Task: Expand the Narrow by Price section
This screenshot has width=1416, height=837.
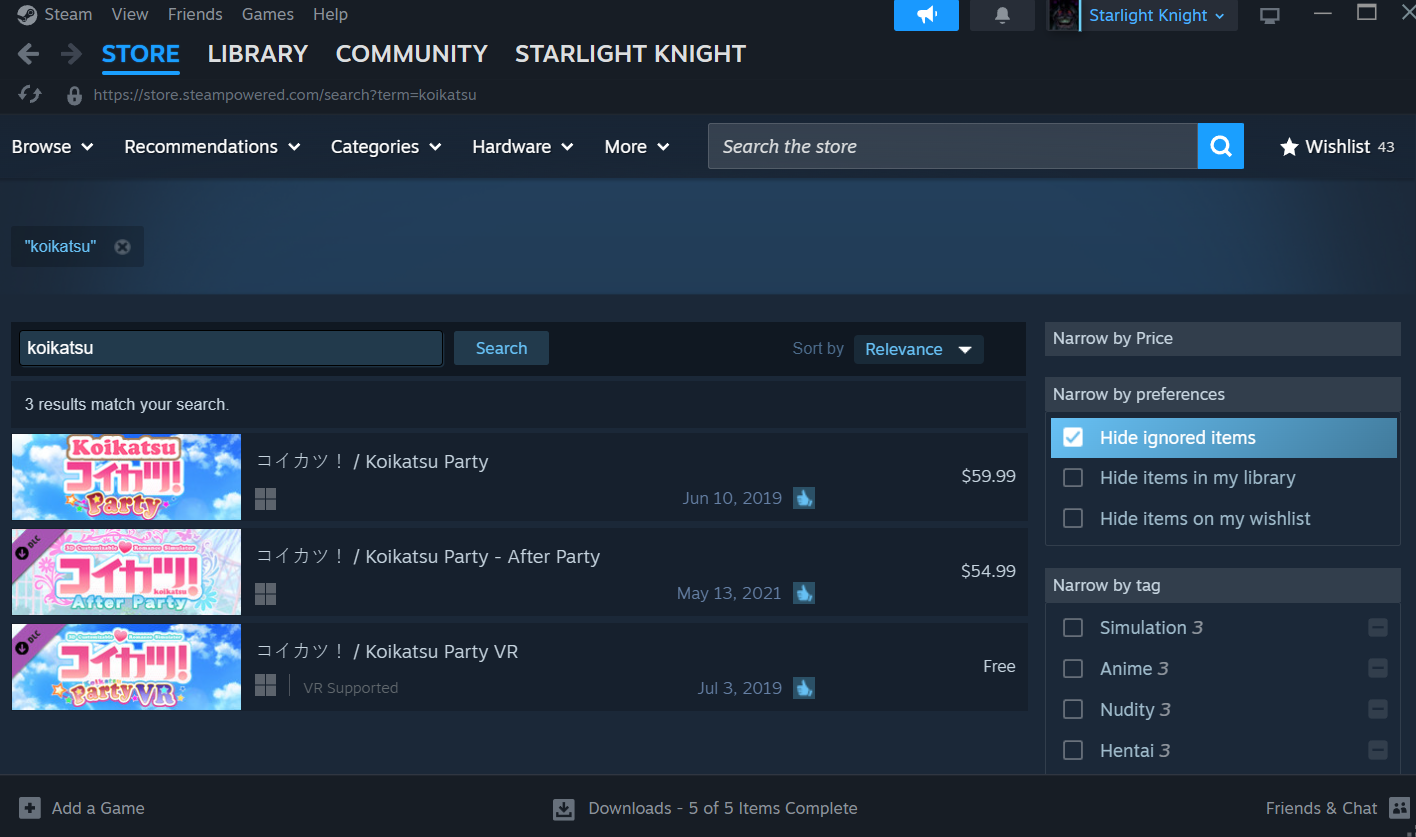Action: pyautogui.click(x=1223, y=339)
